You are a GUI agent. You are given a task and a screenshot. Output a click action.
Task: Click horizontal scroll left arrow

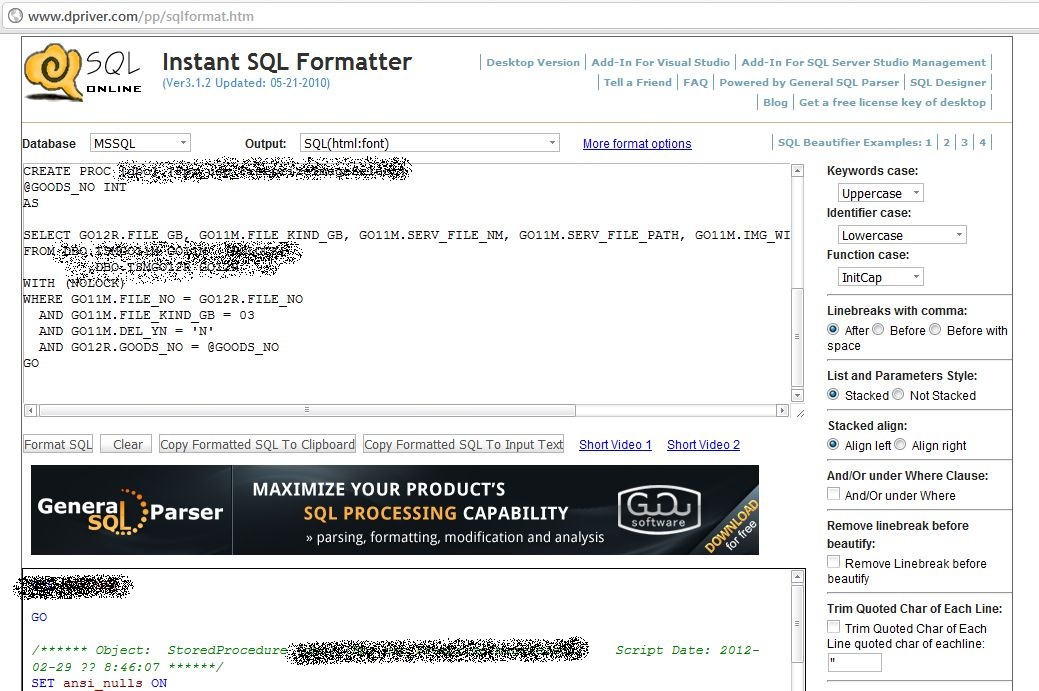coord(30,410)
